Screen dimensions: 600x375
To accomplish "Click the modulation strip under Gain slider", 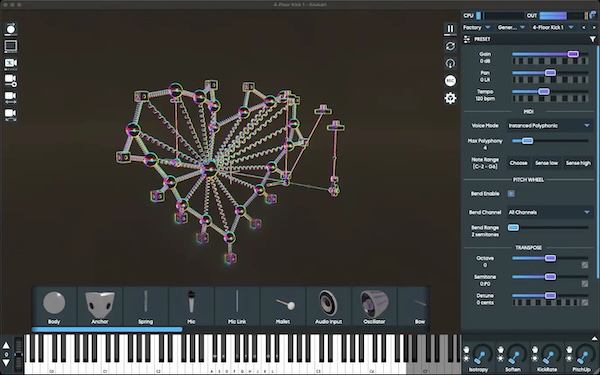I will point(550,61).
